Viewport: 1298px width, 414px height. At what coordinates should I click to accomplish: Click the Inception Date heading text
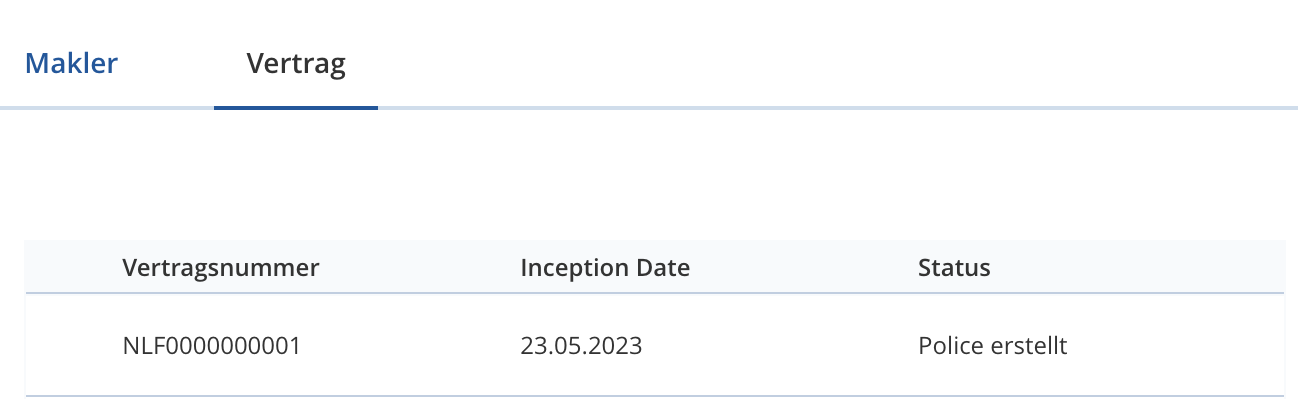click(x=605, y=267)
